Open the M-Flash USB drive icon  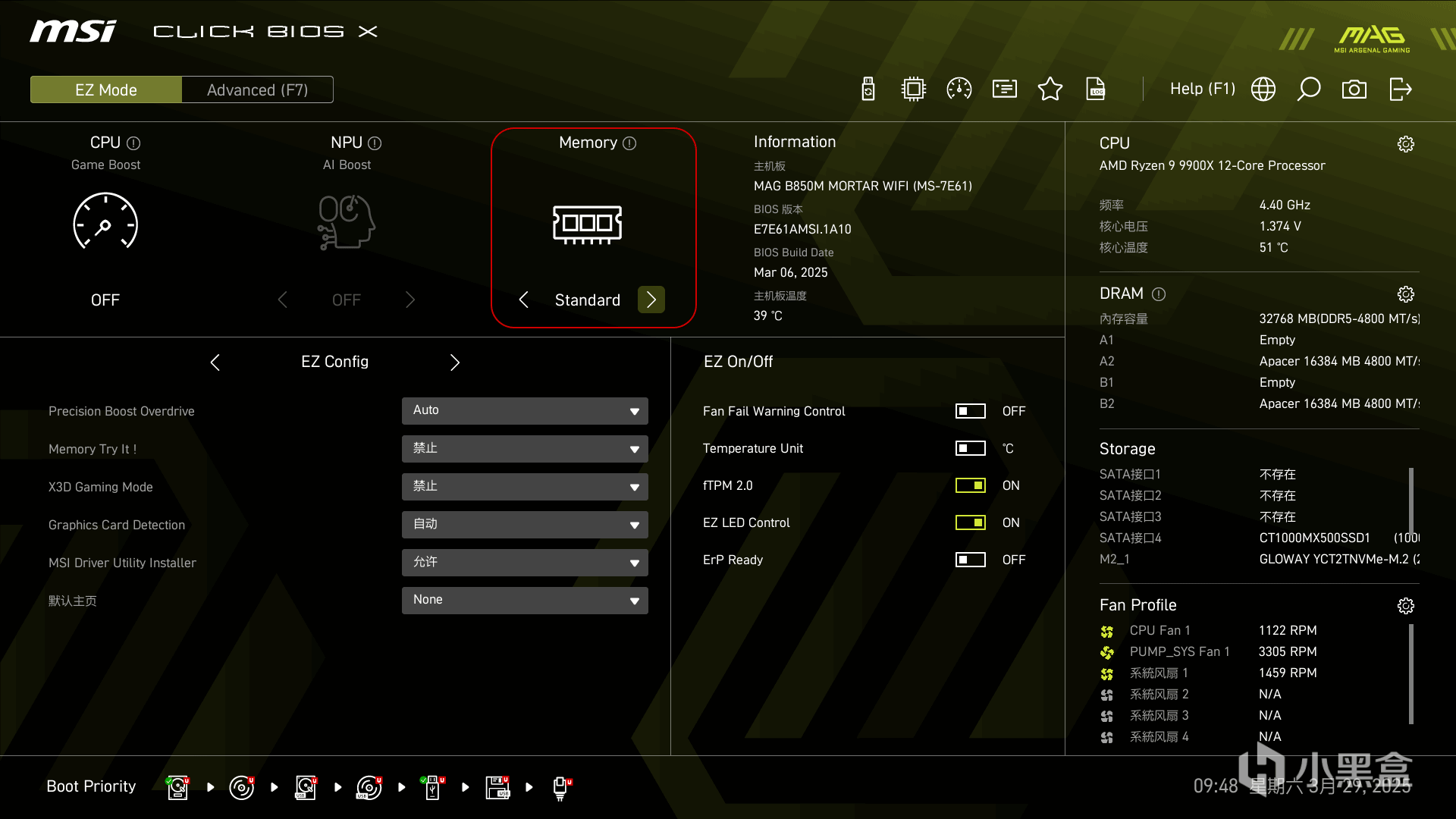[868, 89]
